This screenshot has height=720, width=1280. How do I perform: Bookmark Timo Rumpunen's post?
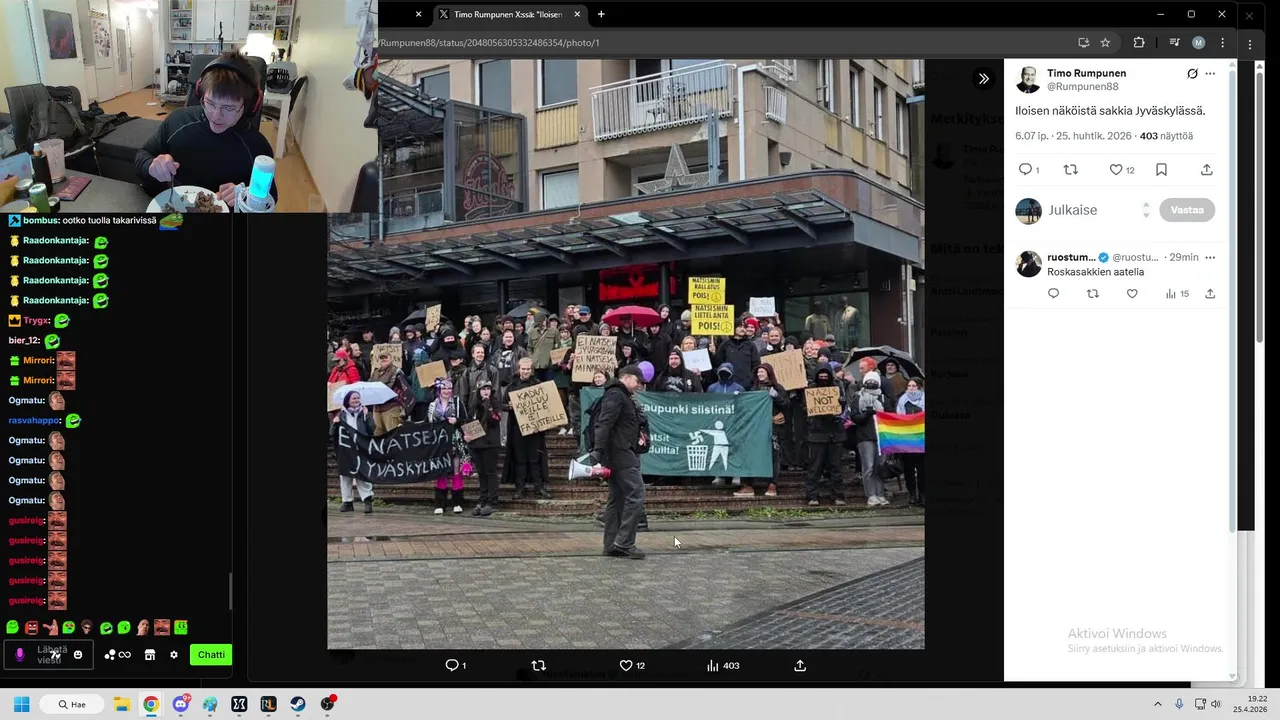click(1161, 170)
